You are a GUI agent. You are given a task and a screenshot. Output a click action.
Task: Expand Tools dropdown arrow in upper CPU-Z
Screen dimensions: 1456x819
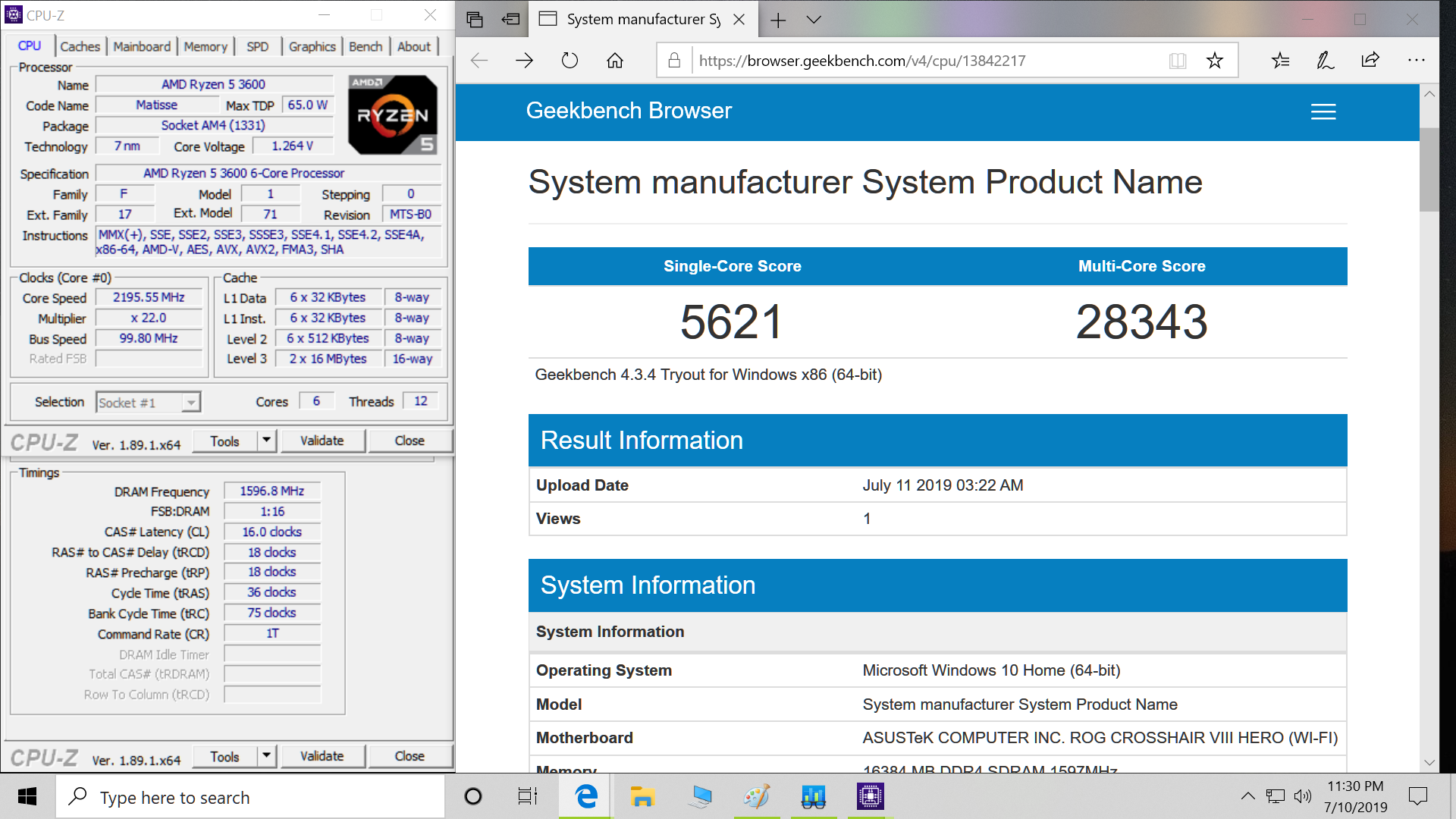coord(266,441)
